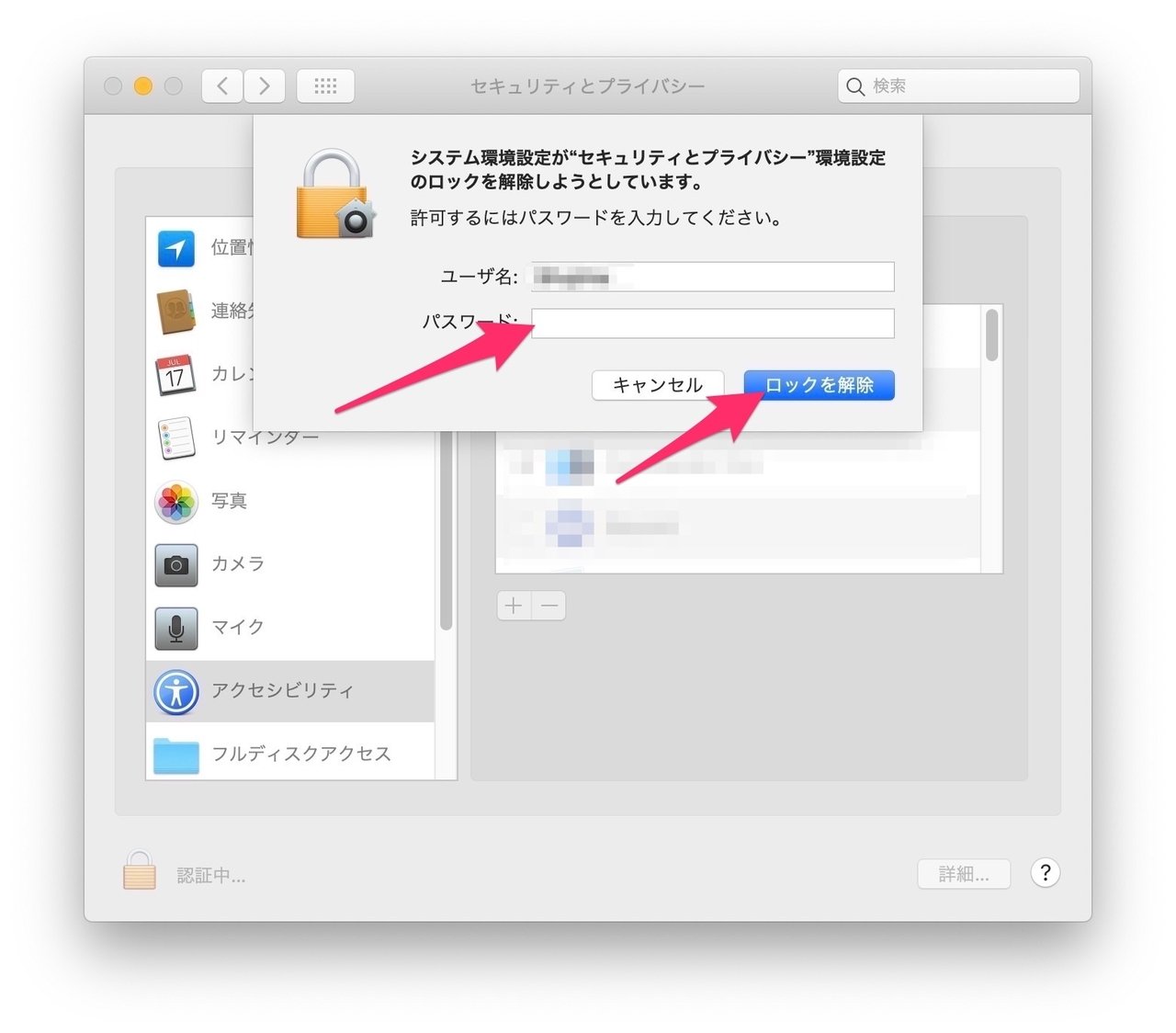Select the Contacts address book icon
This screenshot has width=1176, height=1033.
[175, 312]
